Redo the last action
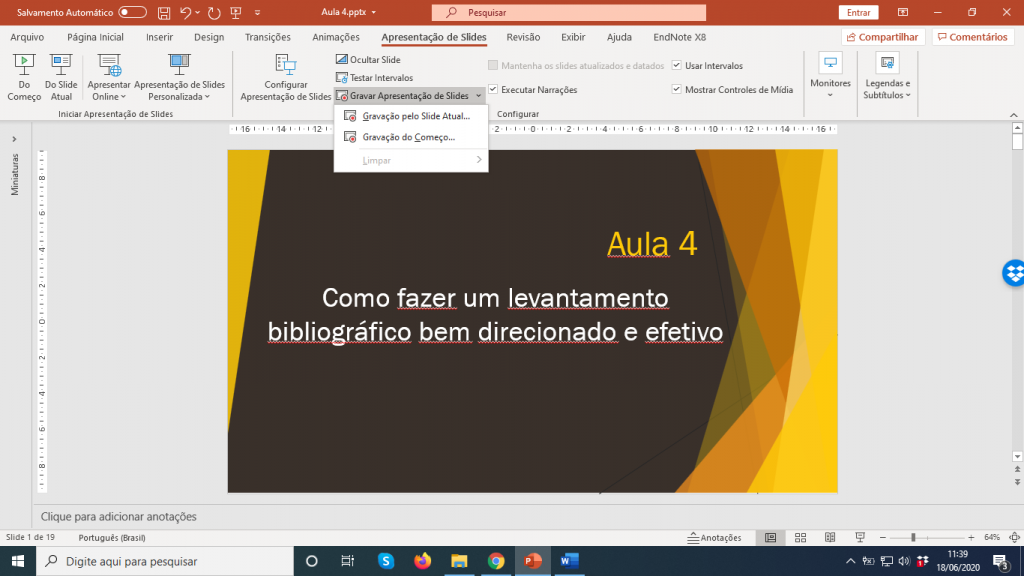 click(214, 12)
